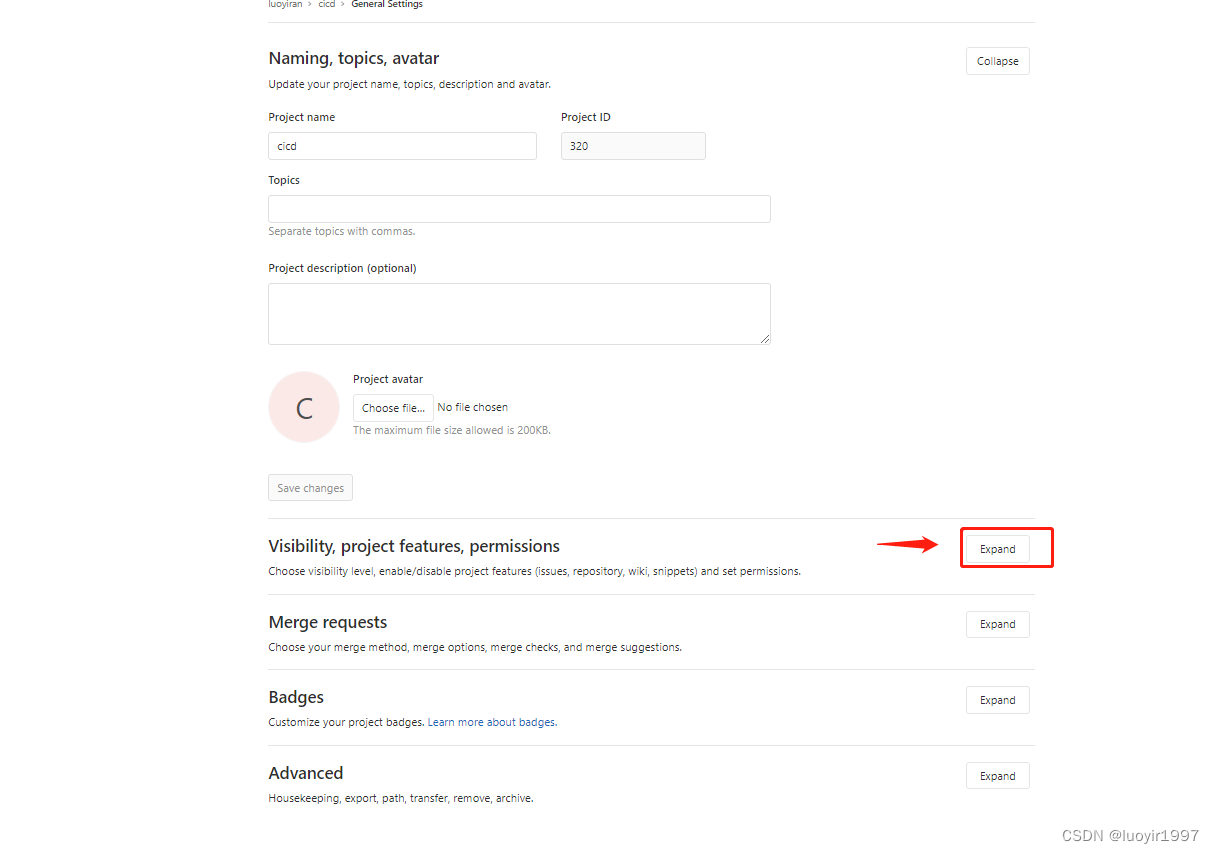The image size is (1214, 853).
Task: Collapse the Naming, topics, avatar section
Action: [x=997, y=61]
